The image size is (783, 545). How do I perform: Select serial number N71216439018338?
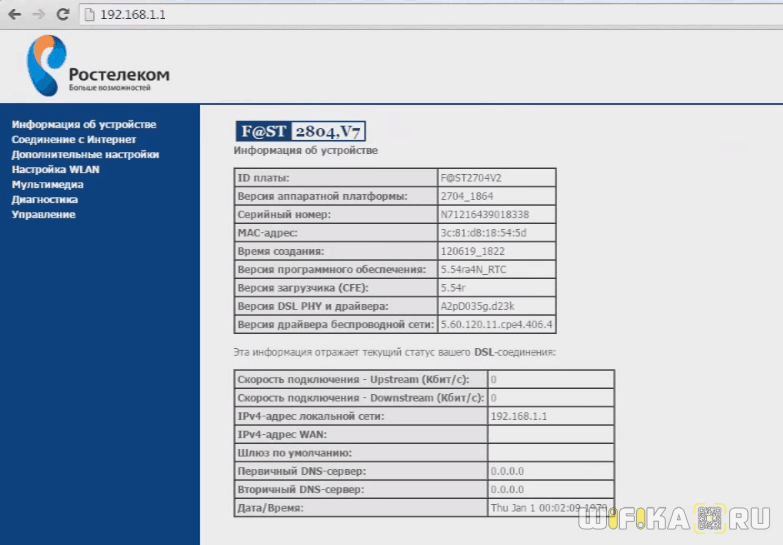(484, 214)
